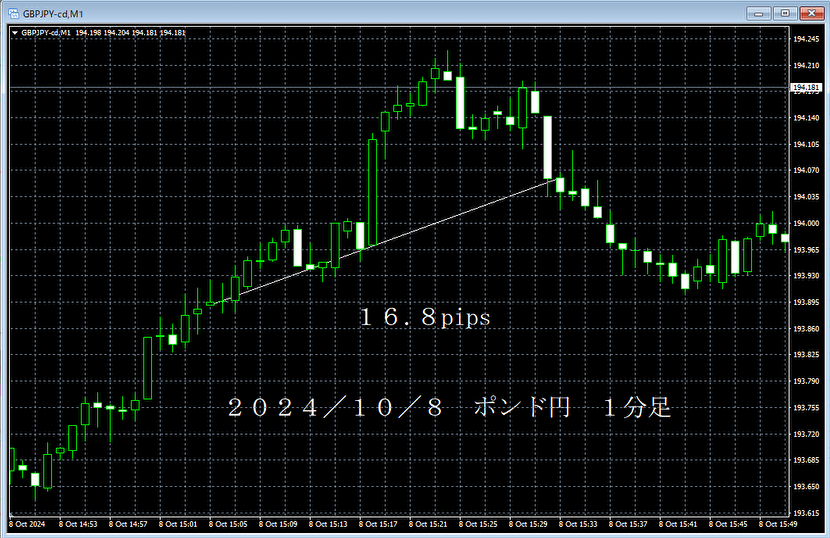Click the chart window icon in title bar
This screenshot has height=538, width=830.
coord(13,14)
